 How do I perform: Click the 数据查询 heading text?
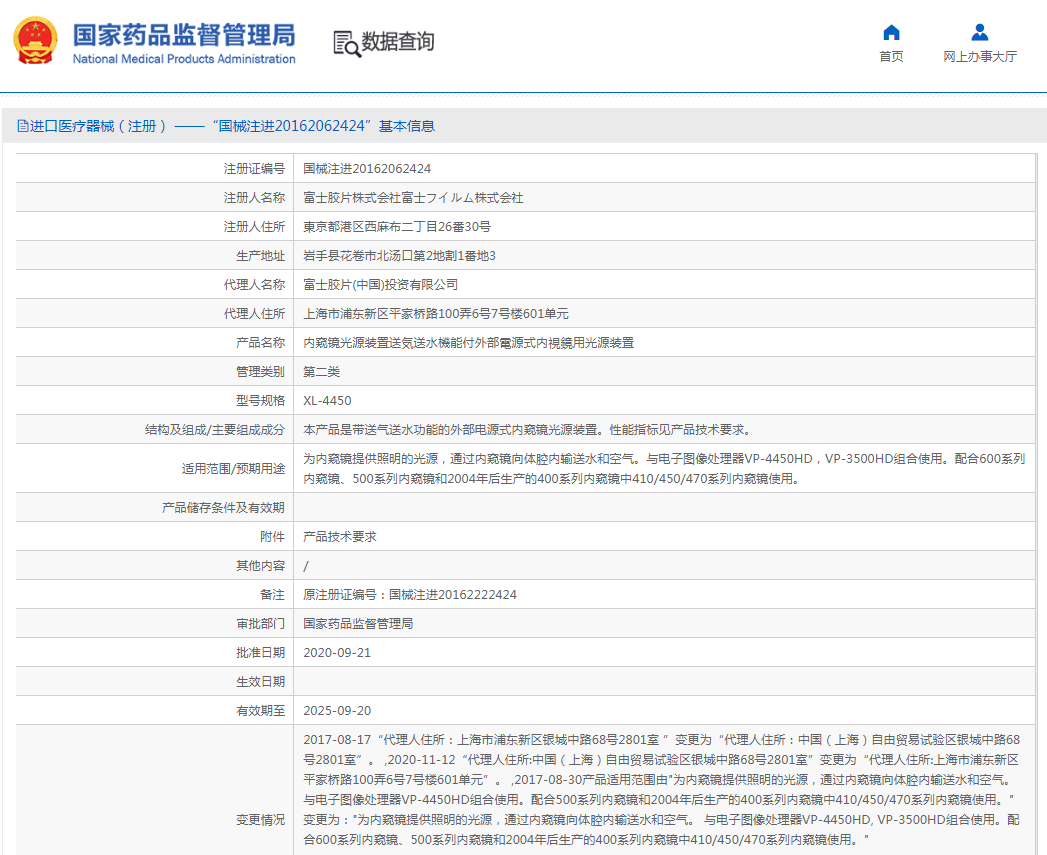tap(398, 41)
